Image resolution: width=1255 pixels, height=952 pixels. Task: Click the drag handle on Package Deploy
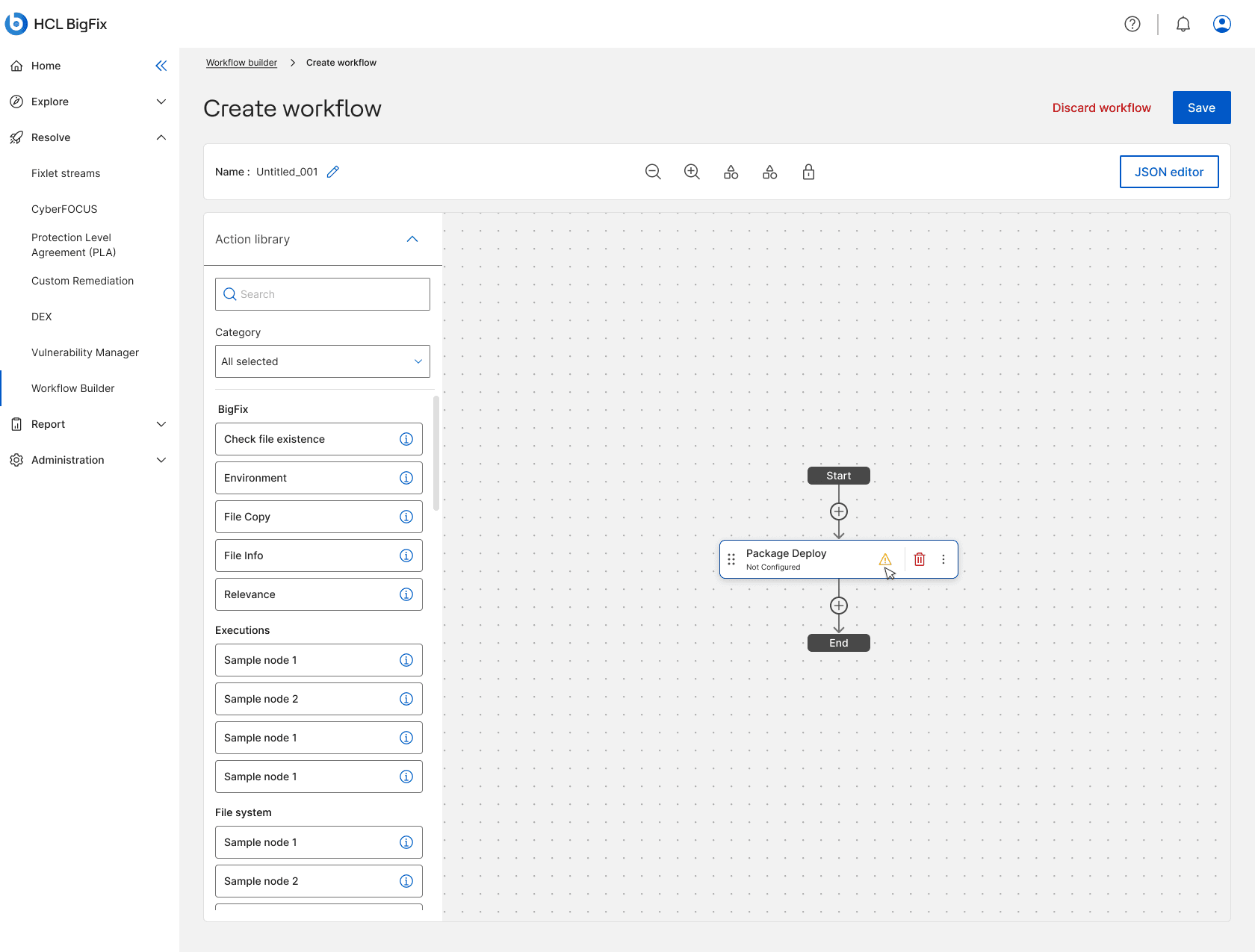point(731,559)
